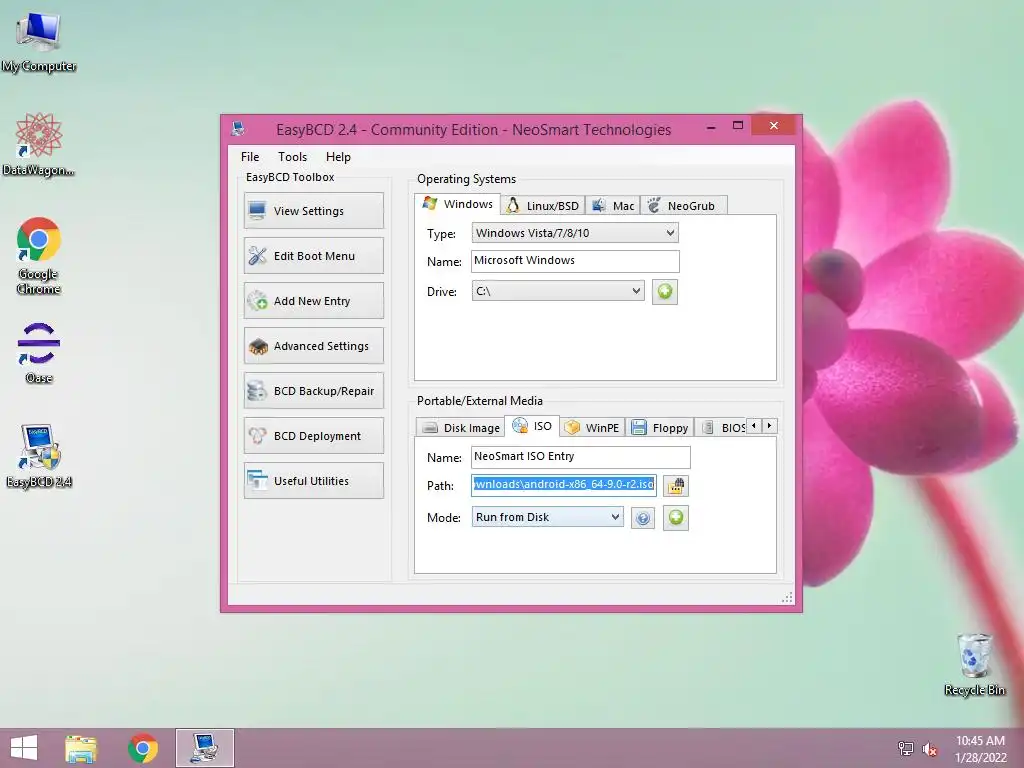1024x768 pixels.
Task: Click the muted volume tray icon
Action: coord(930,749)
